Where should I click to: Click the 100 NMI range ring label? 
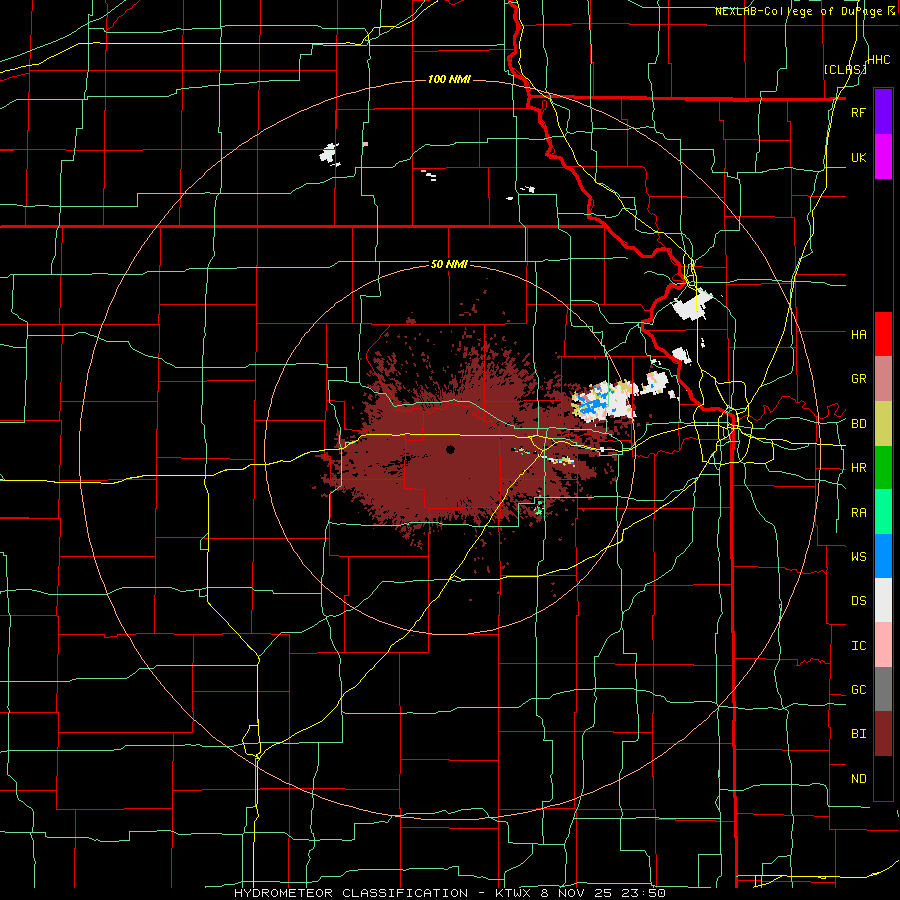point(449,79)
